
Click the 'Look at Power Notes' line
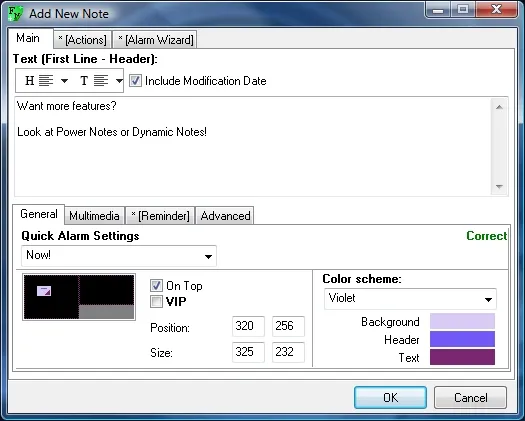click(x=112, y=132)
